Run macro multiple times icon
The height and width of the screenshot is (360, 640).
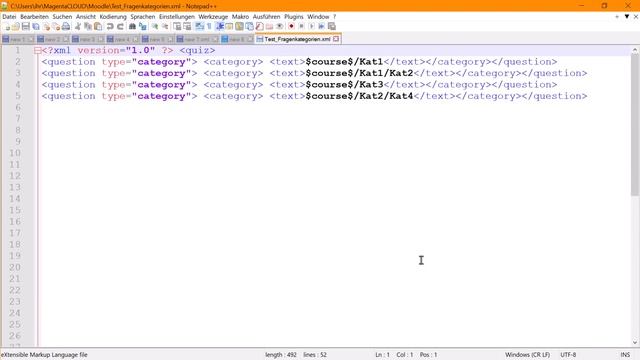click(x=322, y=27)
